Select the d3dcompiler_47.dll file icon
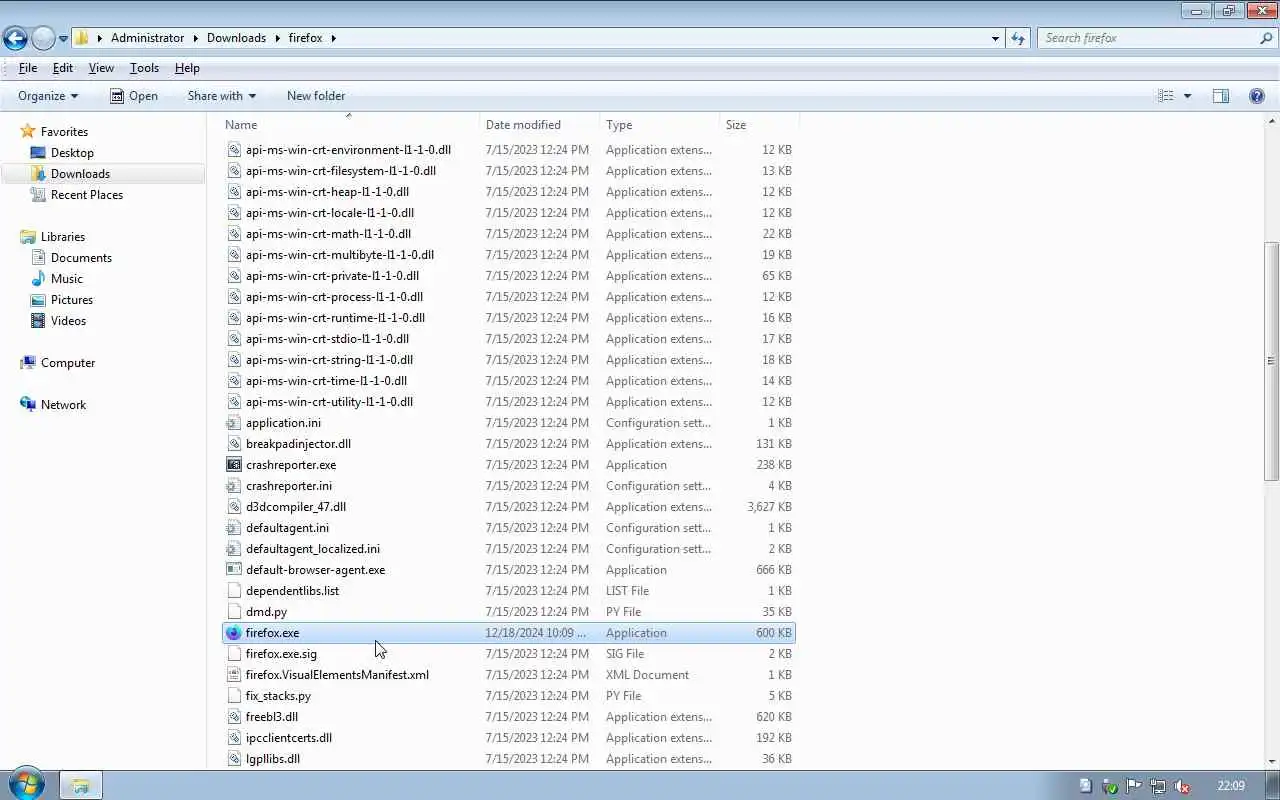 coord(234,507)
